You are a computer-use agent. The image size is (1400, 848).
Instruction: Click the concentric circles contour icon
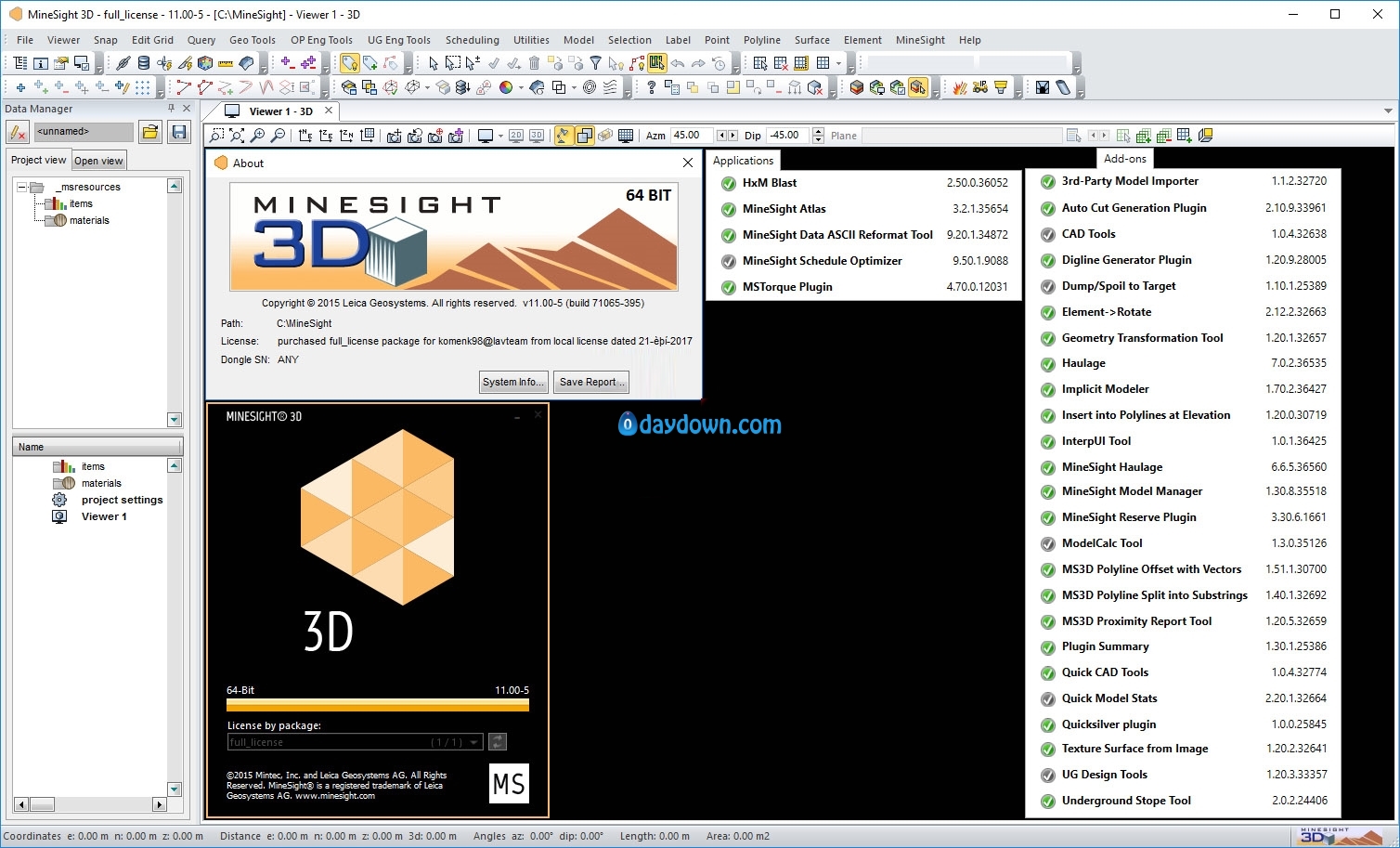(x=590, y=87)
